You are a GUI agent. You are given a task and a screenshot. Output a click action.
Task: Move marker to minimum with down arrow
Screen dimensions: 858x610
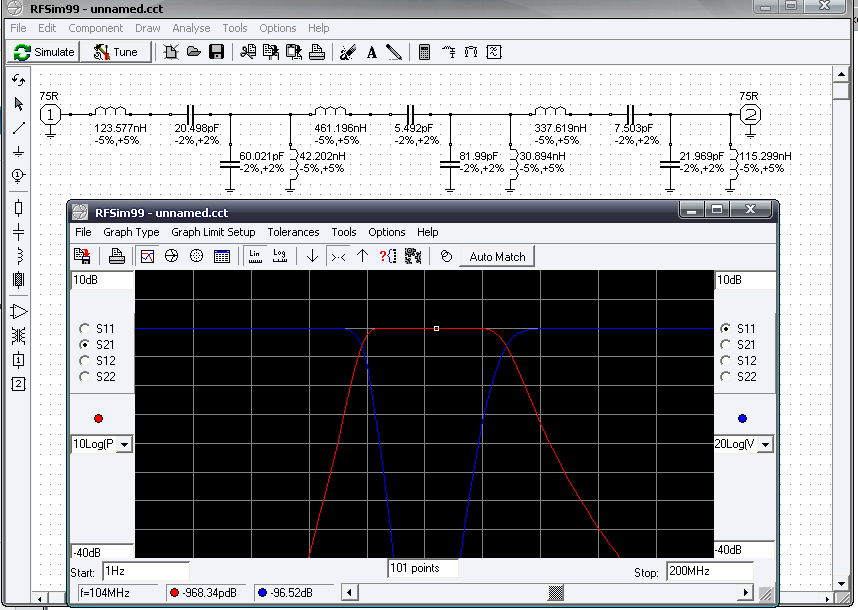312,256
